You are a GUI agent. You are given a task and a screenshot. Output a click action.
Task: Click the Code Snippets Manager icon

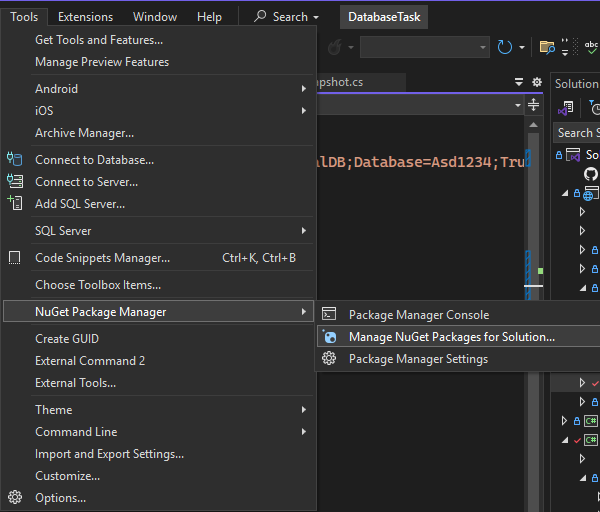click(x=14, y=258)
